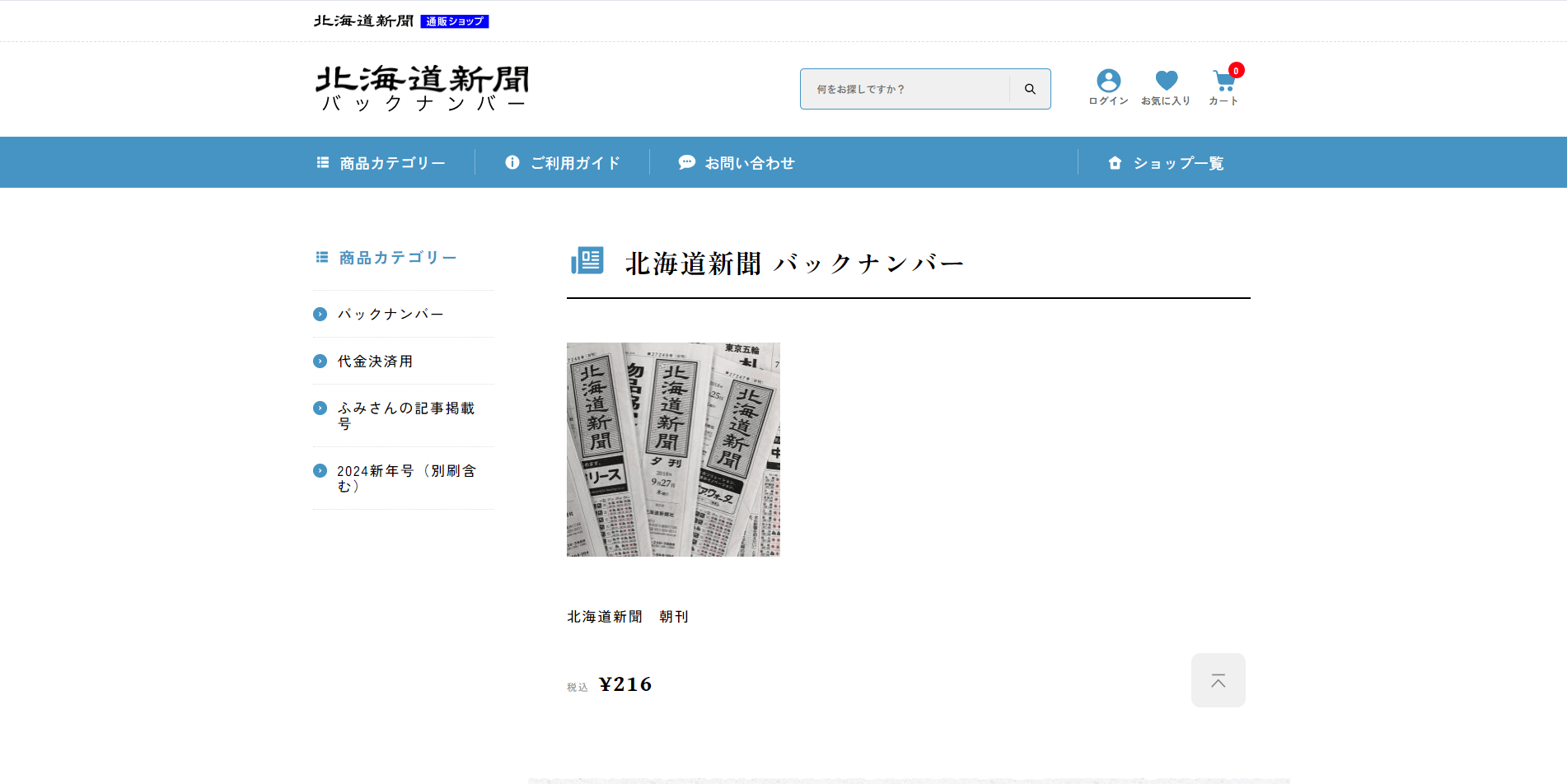Select ふみさんの記事掲載号 category link

tap(405, 416)
